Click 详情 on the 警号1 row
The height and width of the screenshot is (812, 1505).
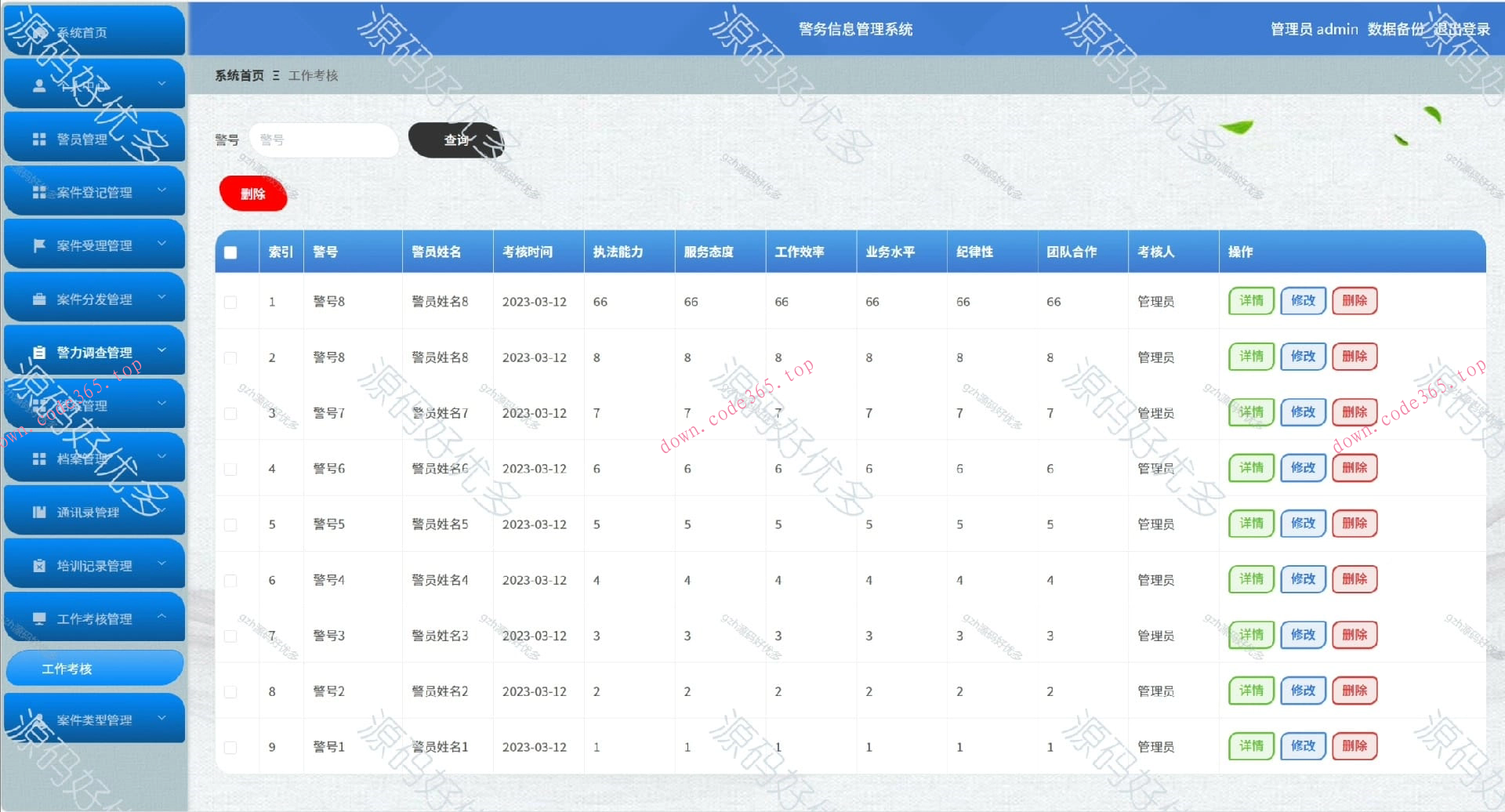[x=1250, y=746]
